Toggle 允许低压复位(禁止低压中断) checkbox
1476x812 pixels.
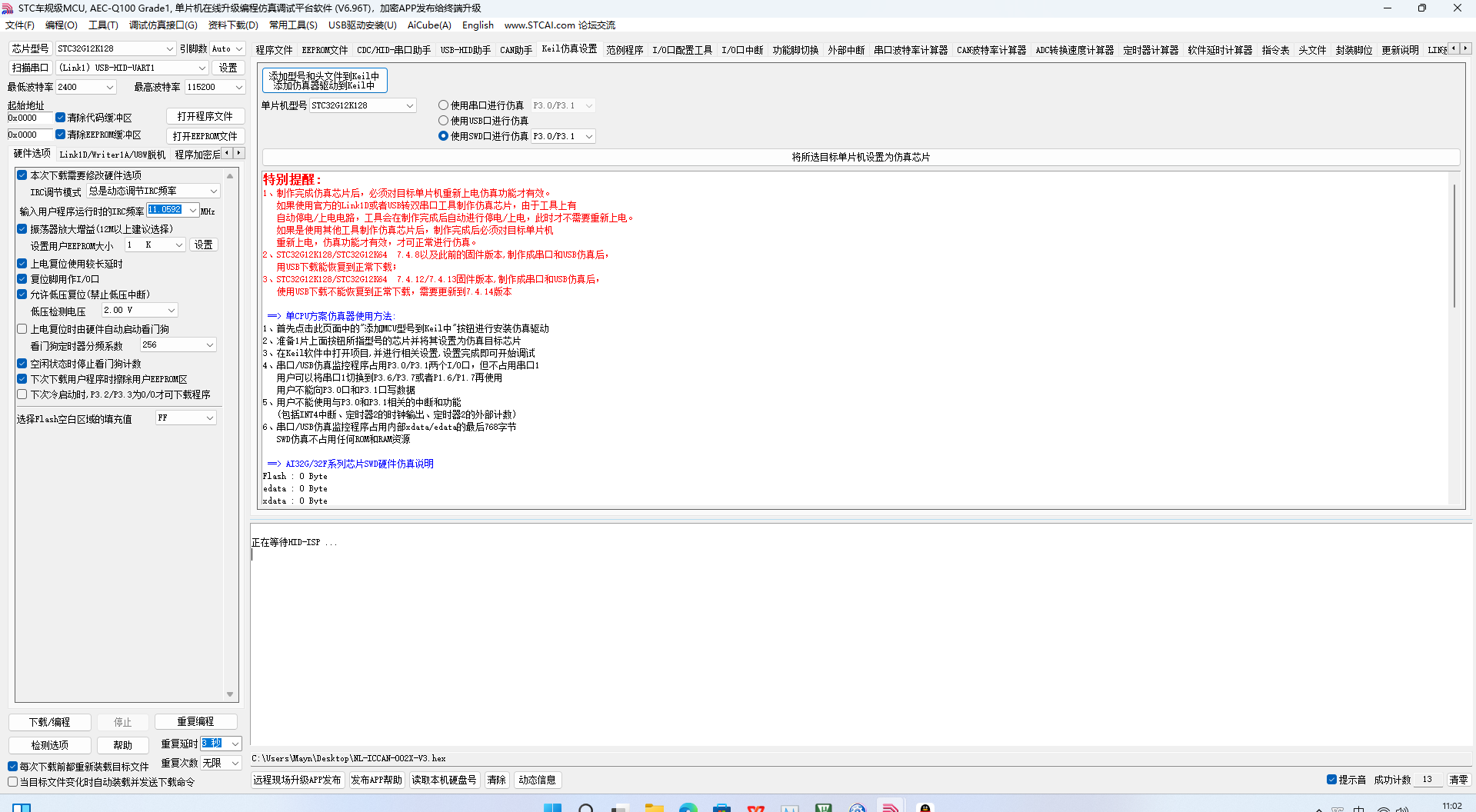(x=22, y=295)
